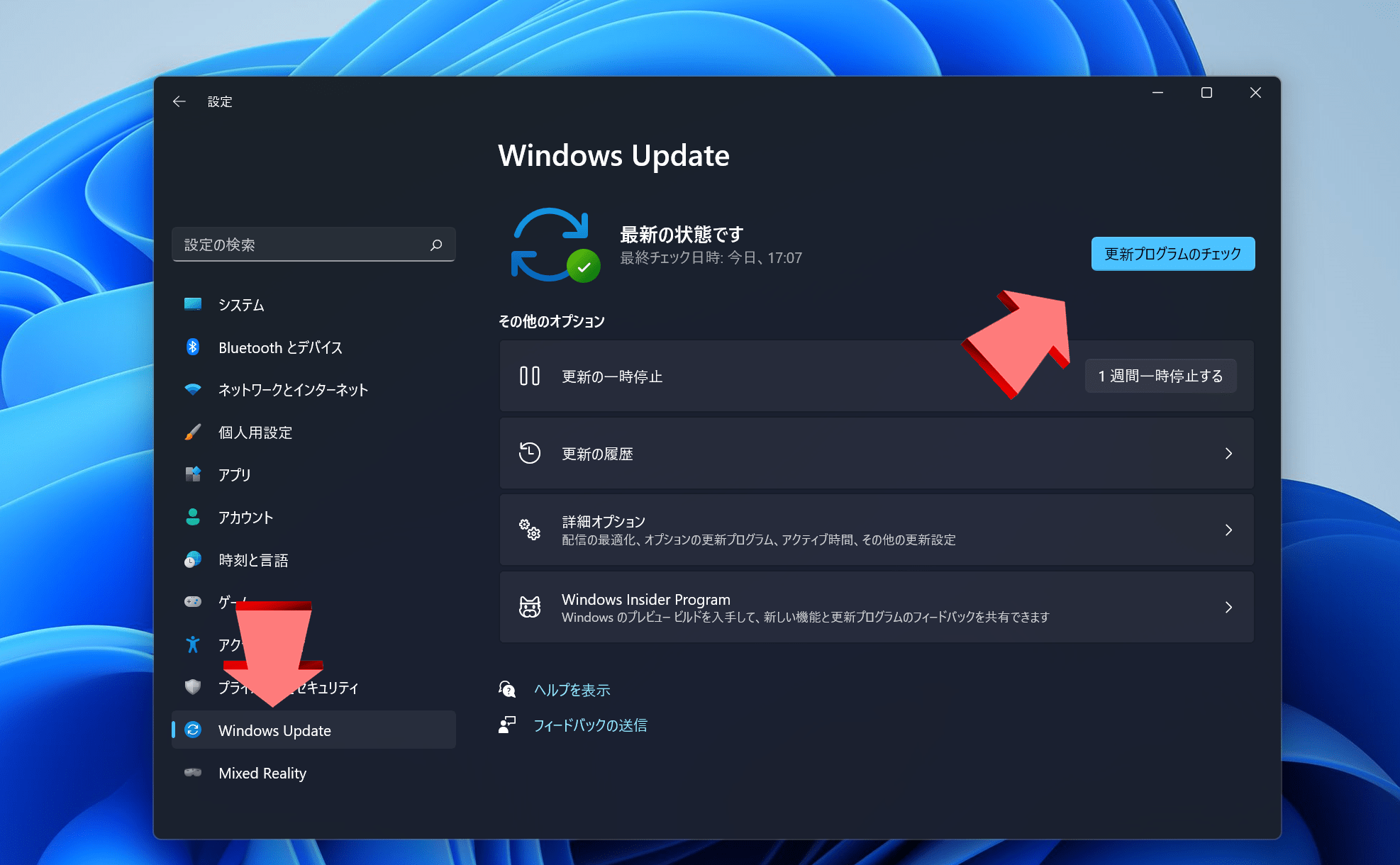
Task: Click the search magnifier icon
Action: (436, 245)
